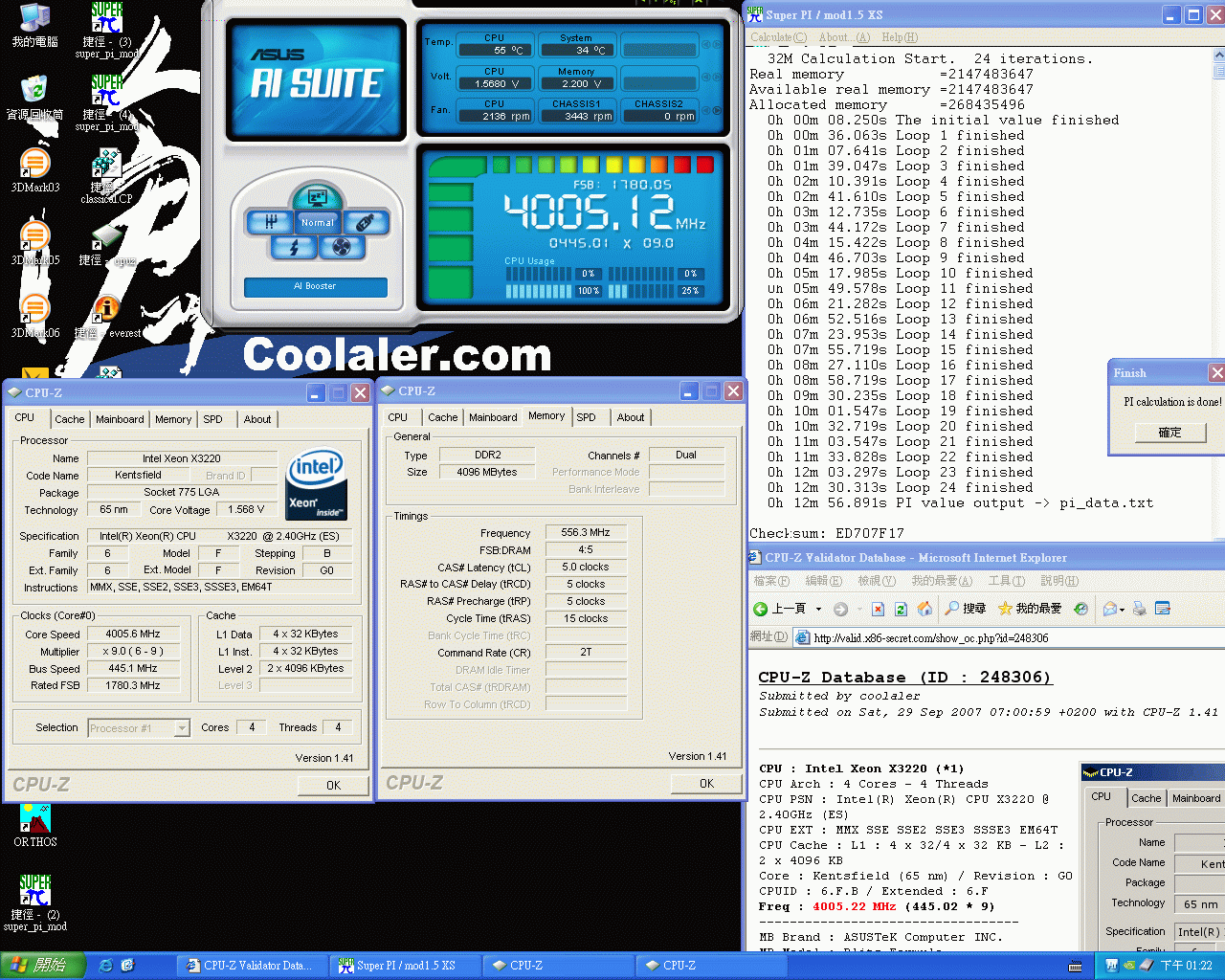Switch to the Mainboard tab in left CPU-Z window
The height and width of the screenshot is (980, 1225).
pyautogui.click(x=120, y=419)
